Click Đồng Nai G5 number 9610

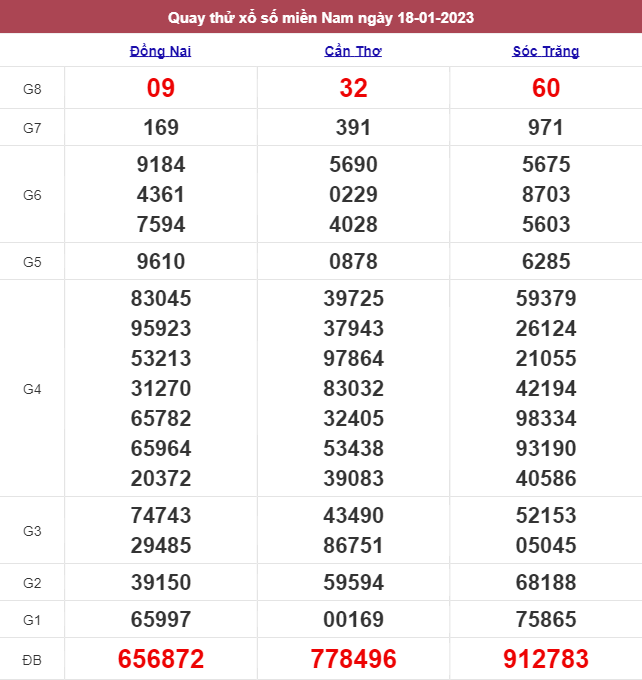pos(161,261)
